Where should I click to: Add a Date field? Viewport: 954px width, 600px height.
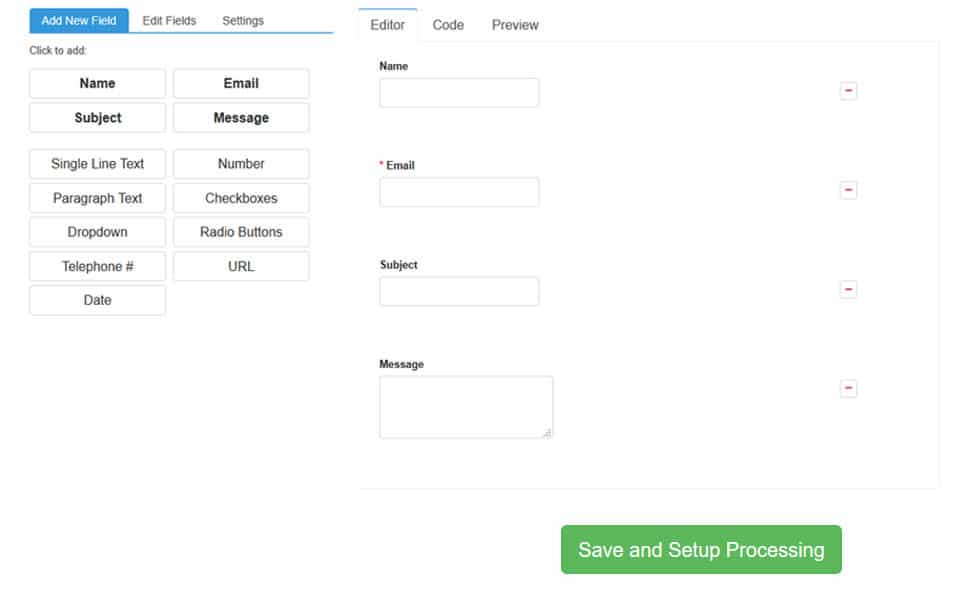click(x=98, y=300)
